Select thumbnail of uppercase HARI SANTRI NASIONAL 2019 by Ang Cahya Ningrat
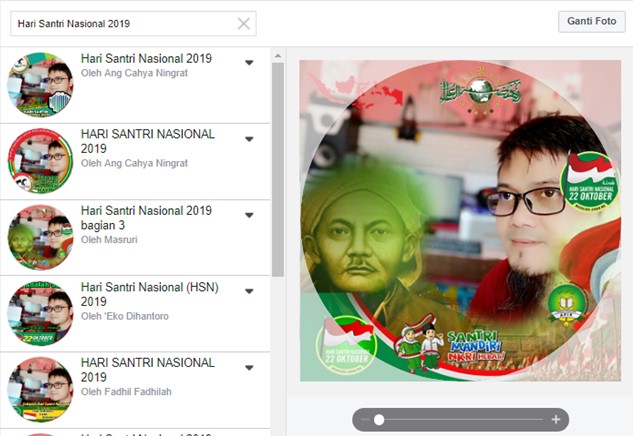This screenshot has width=633, height=436. pos(40,161)
